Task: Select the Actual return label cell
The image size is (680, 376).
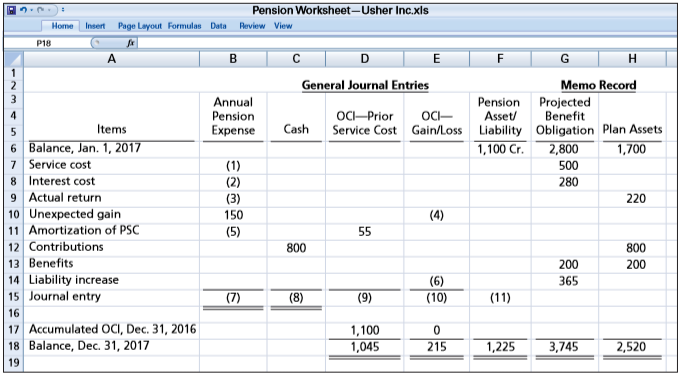Action: point(111,198)
